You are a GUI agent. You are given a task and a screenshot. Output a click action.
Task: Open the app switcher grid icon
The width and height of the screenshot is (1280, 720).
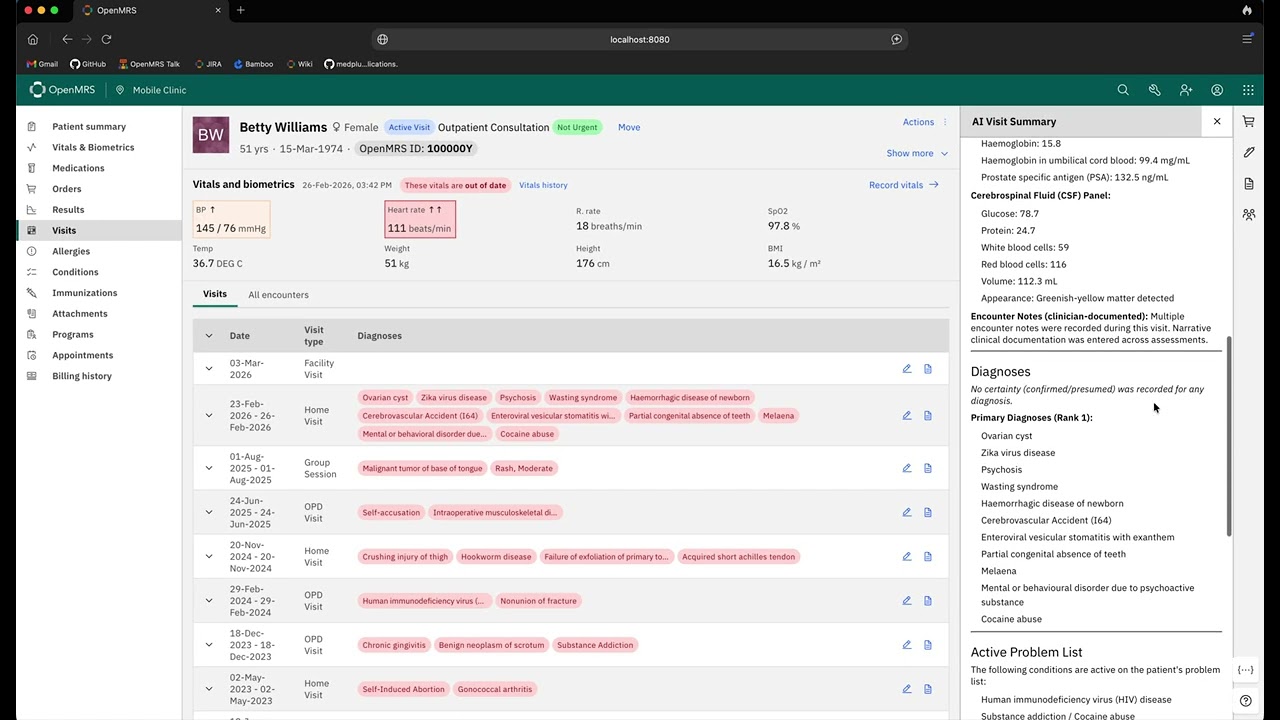pos(1248,90)
